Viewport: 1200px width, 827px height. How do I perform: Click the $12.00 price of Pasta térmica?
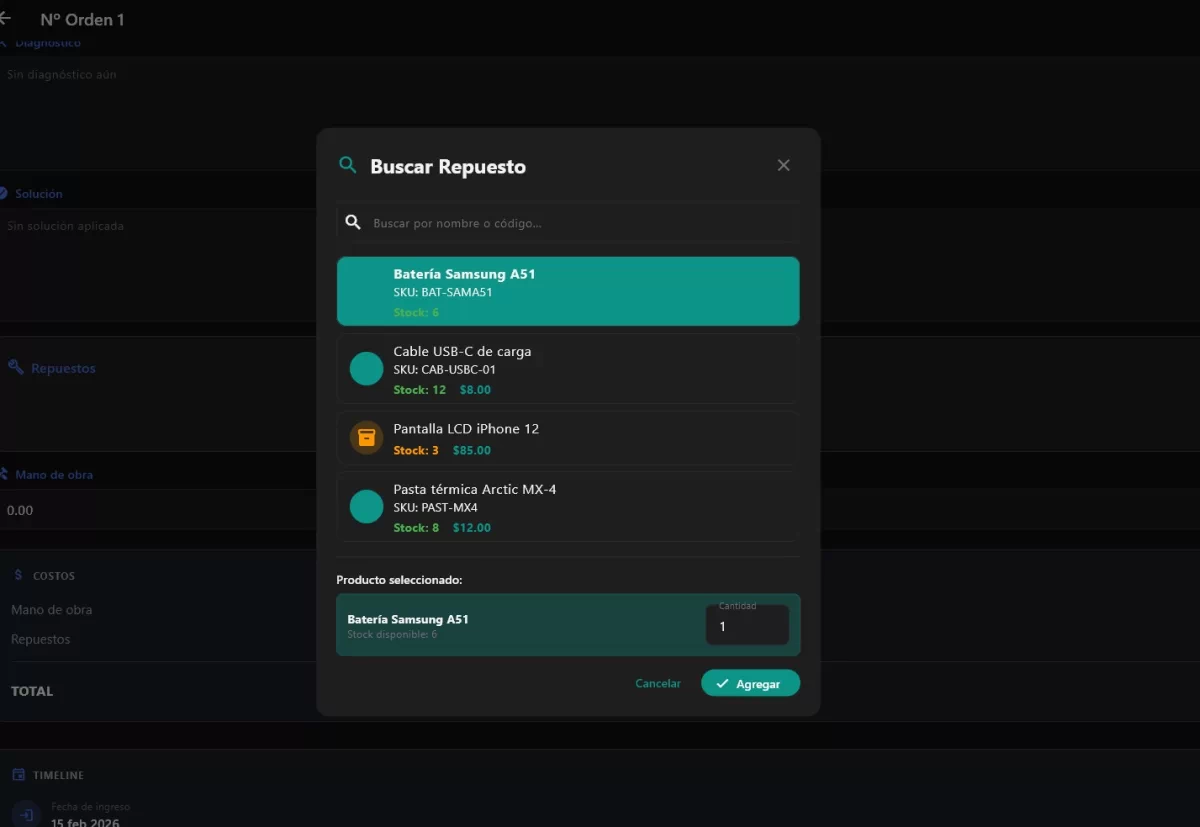point(472,528)
